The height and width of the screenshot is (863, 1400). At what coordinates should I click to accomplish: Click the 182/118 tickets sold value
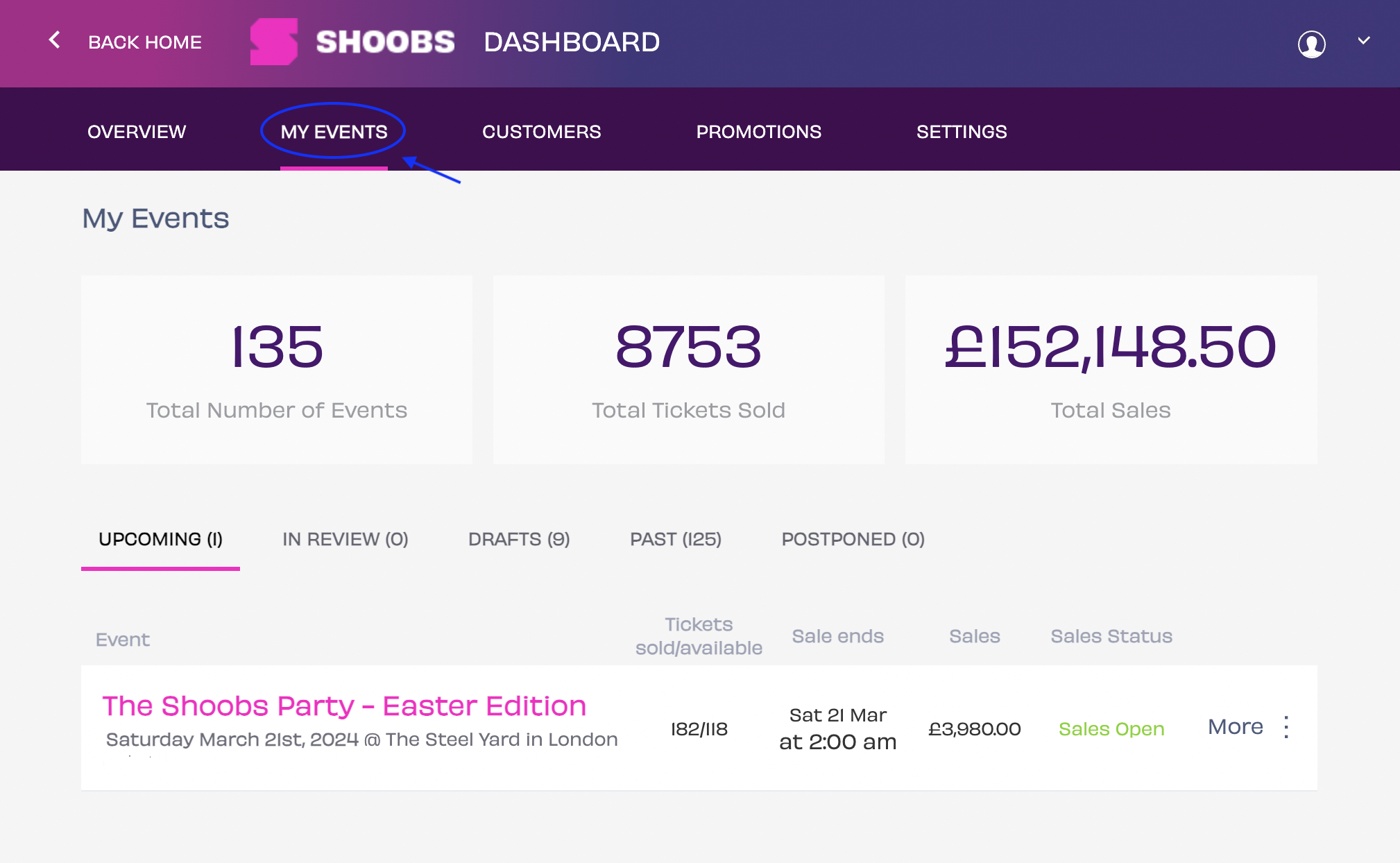point(699,728)
